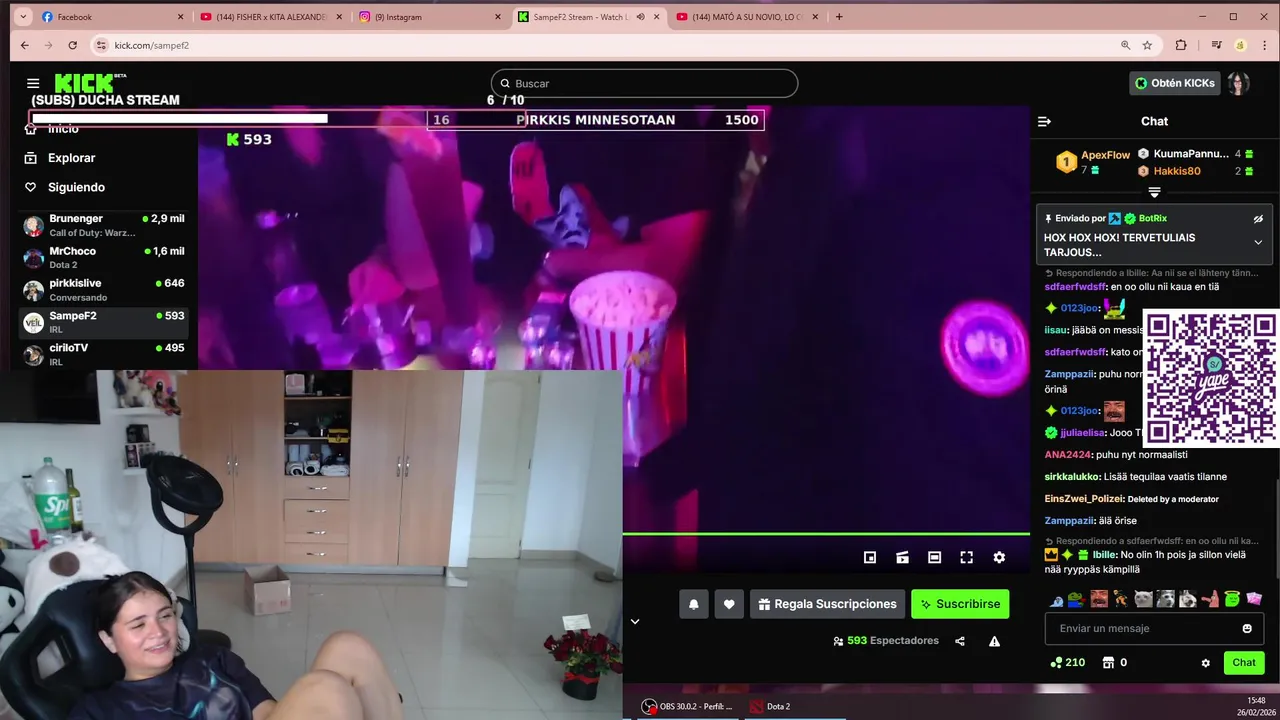Hide the pinned message eye icon
The image size is (1280, 720).
1258,219
